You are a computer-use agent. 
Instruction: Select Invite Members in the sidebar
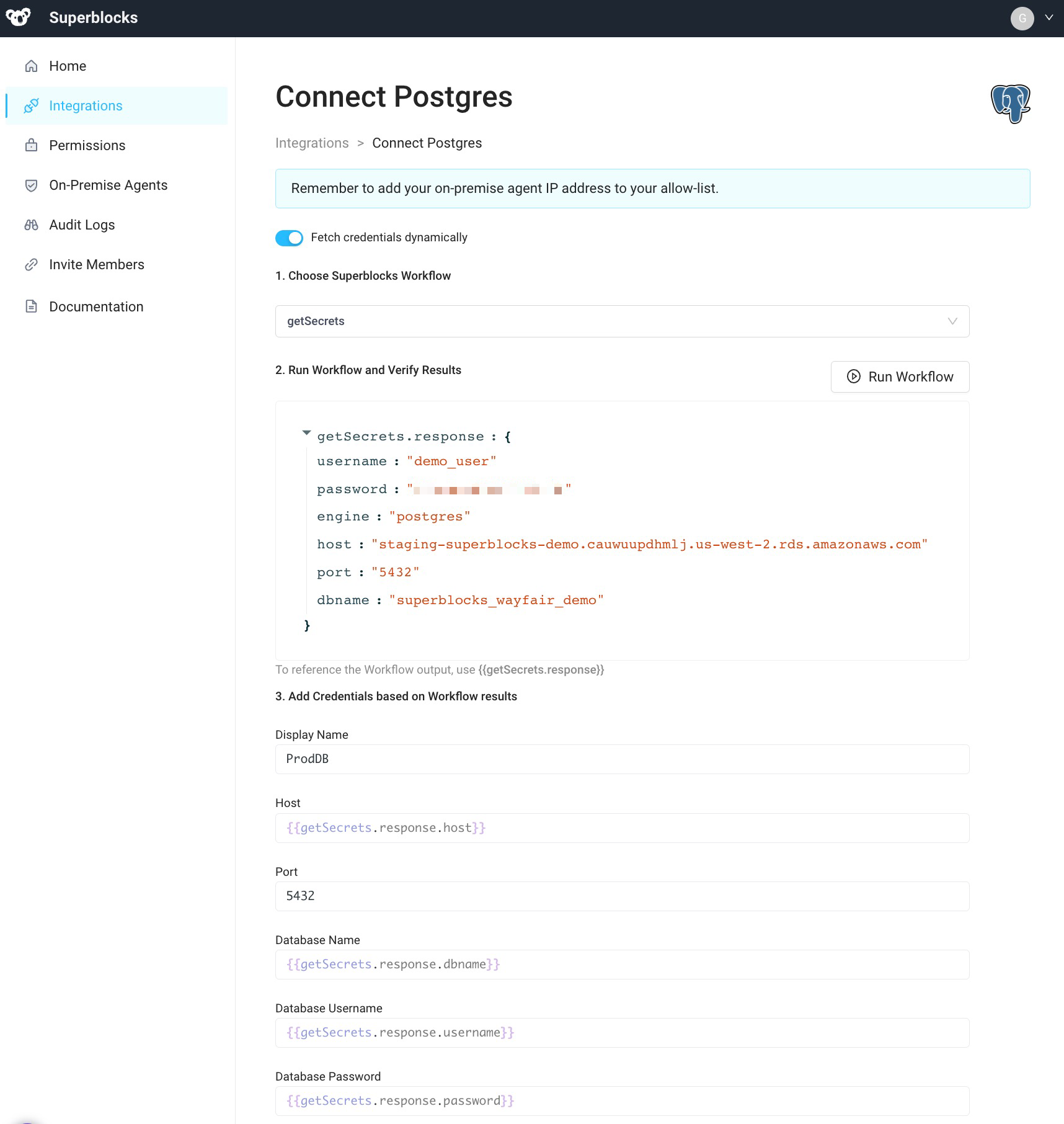coord(96,264)
